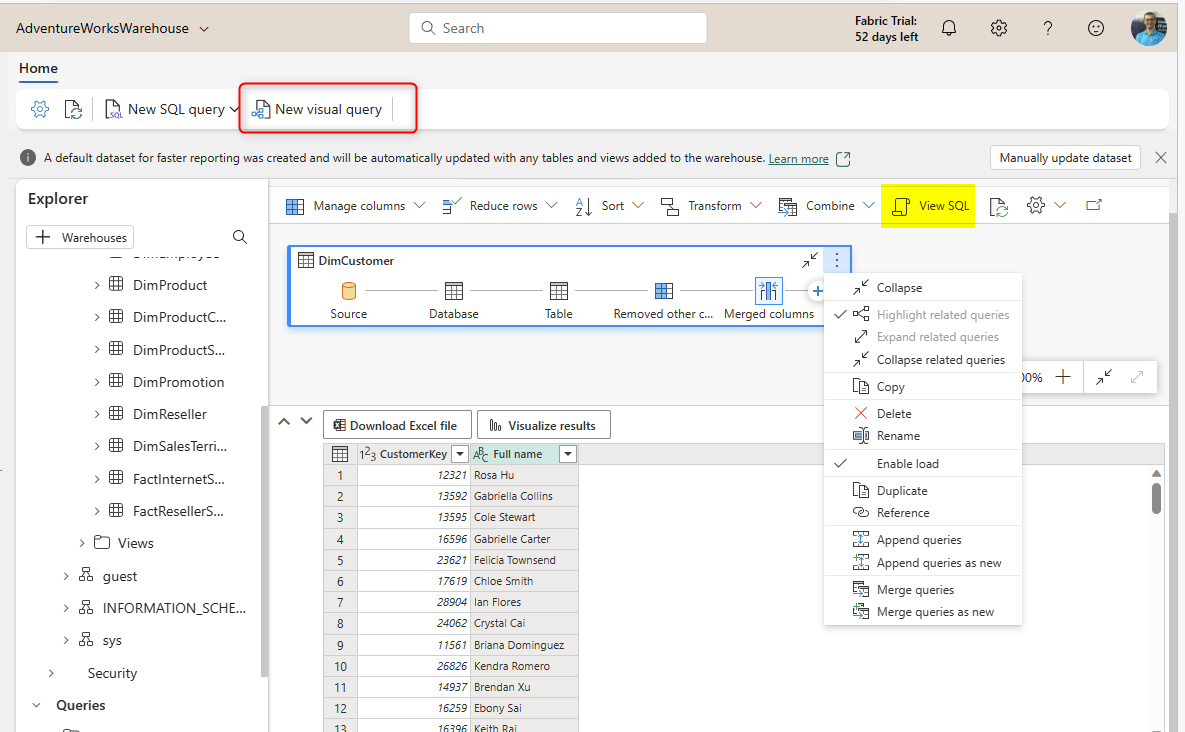Image resolution: width=1185 pixels, height=732 pixels.
Task: Click the Removed other columns step icon
Action: tap(663, 291)
